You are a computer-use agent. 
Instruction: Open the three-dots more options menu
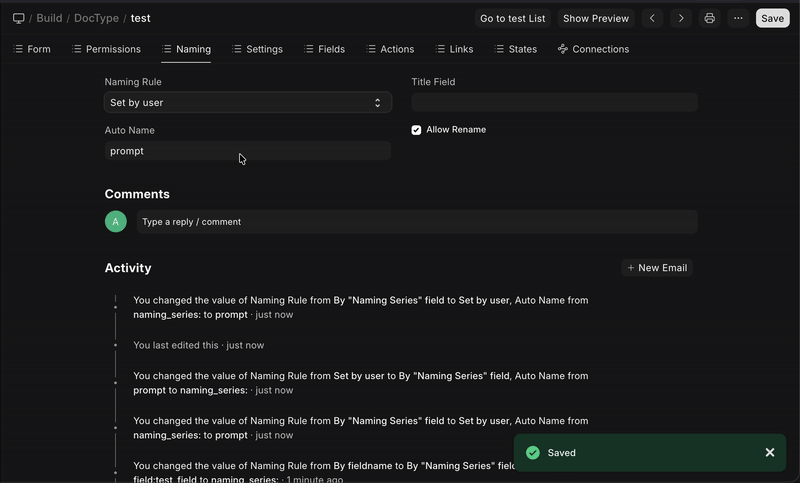pyautogui.click(x=738, y=18)
